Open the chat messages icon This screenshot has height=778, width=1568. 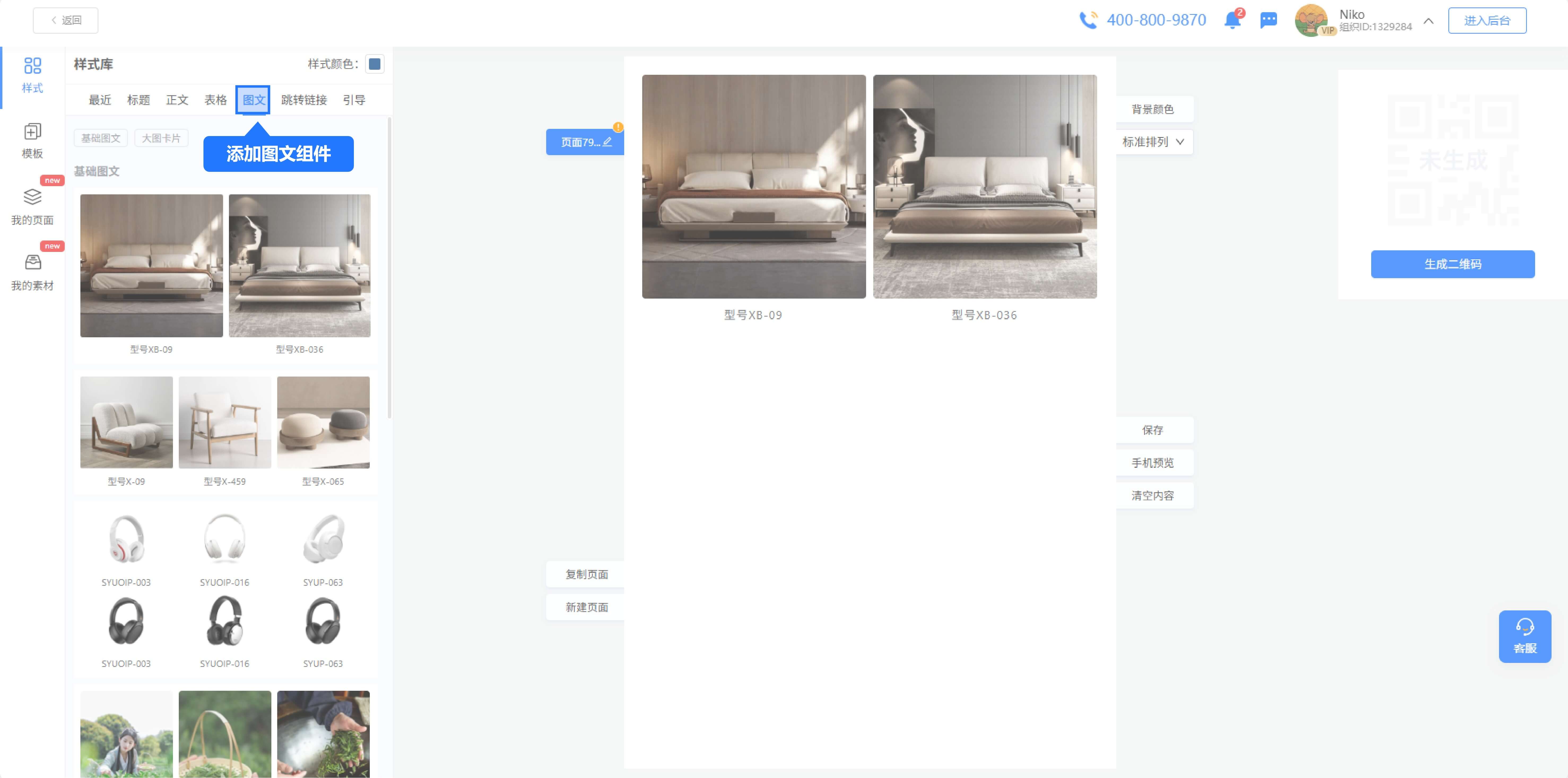pos(1269,21)
